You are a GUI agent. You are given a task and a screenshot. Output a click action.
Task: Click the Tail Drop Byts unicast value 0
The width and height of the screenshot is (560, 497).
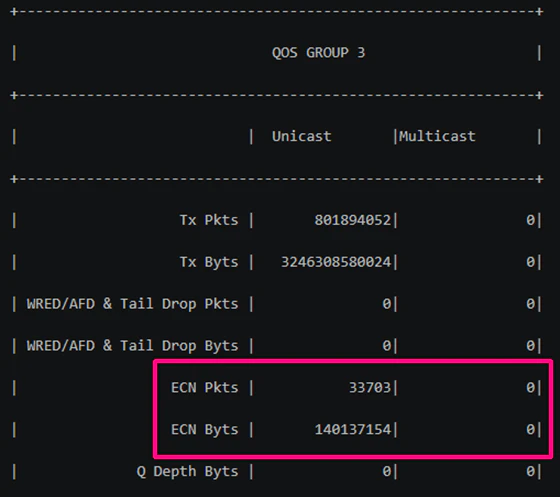tap(387, 346)
